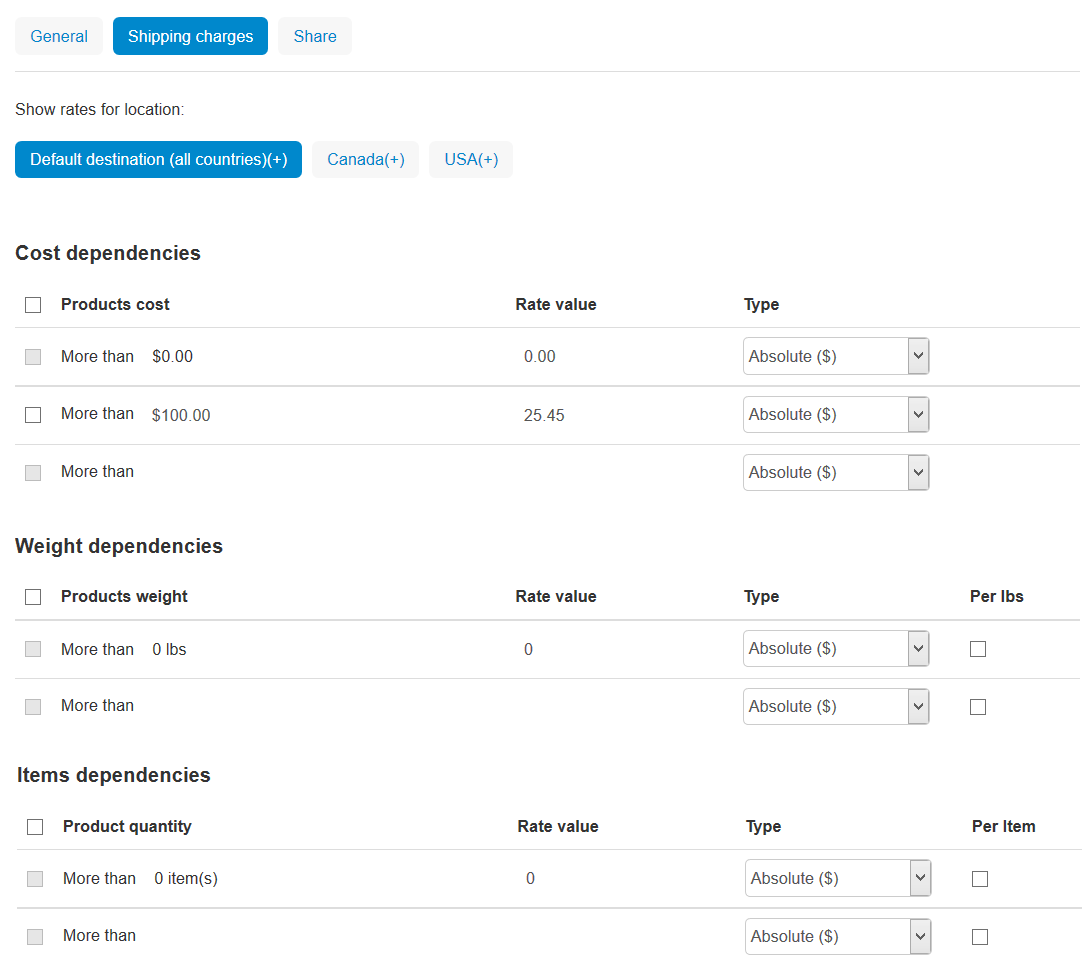Open Type dropdown for 0 lbs row
Viewport: 1082px width, 979px height.
[836, 649]
